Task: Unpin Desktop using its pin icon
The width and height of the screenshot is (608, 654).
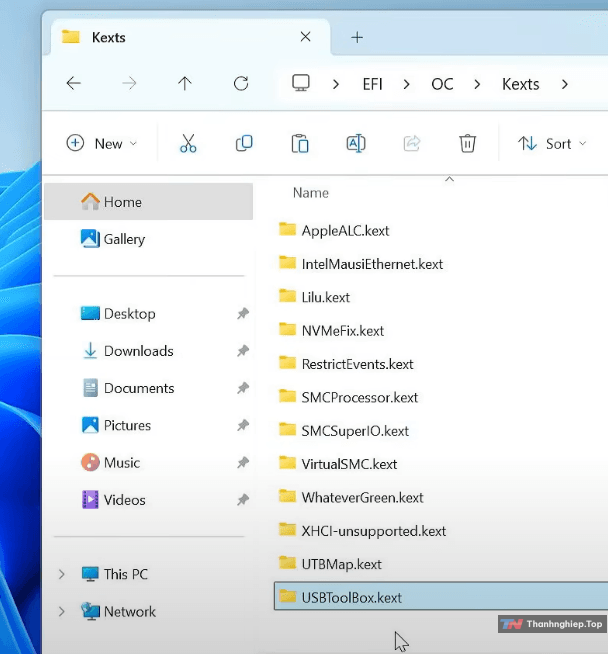Action: click(243, 313)
